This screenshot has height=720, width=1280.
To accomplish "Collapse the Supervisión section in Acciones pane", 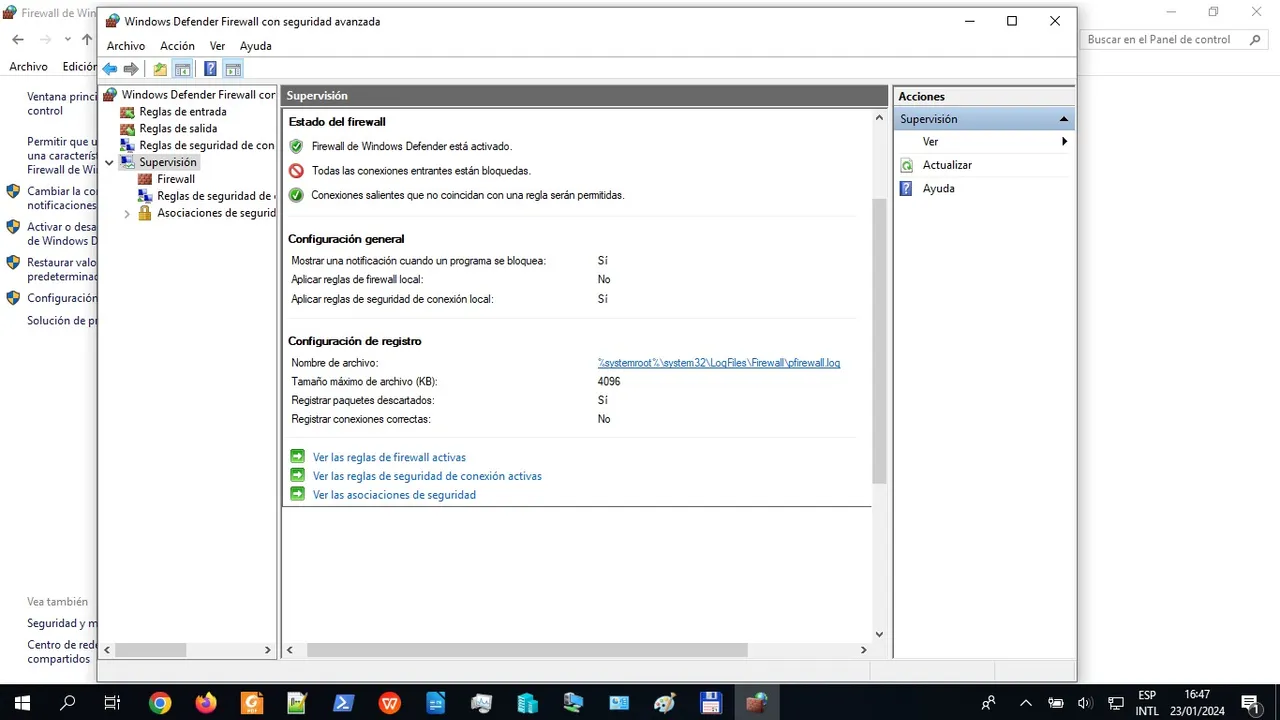I will (1065, 119).
